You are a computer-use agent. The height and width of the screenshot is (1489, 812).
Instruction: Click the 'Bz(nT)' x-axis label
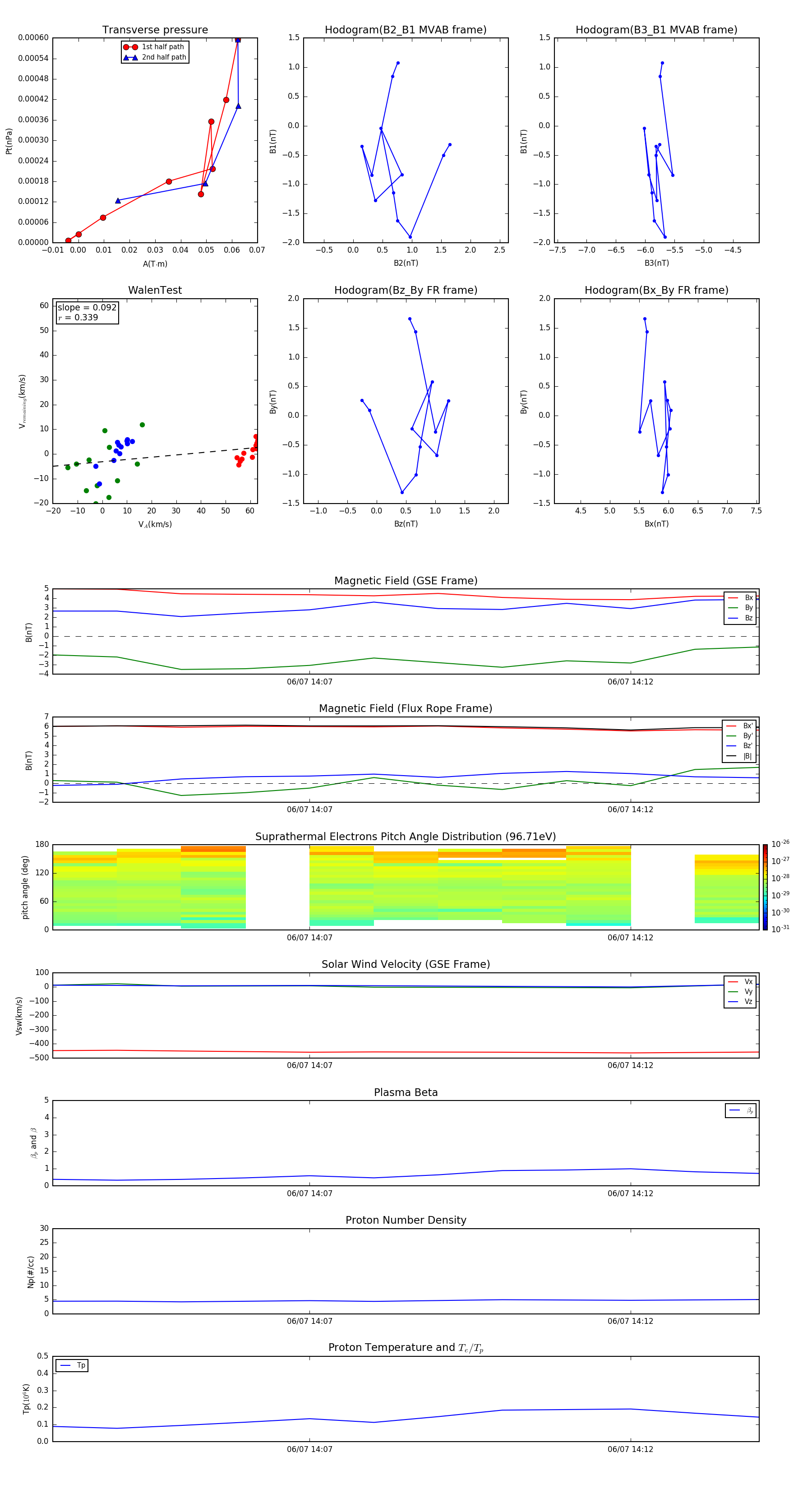point(406,524)
